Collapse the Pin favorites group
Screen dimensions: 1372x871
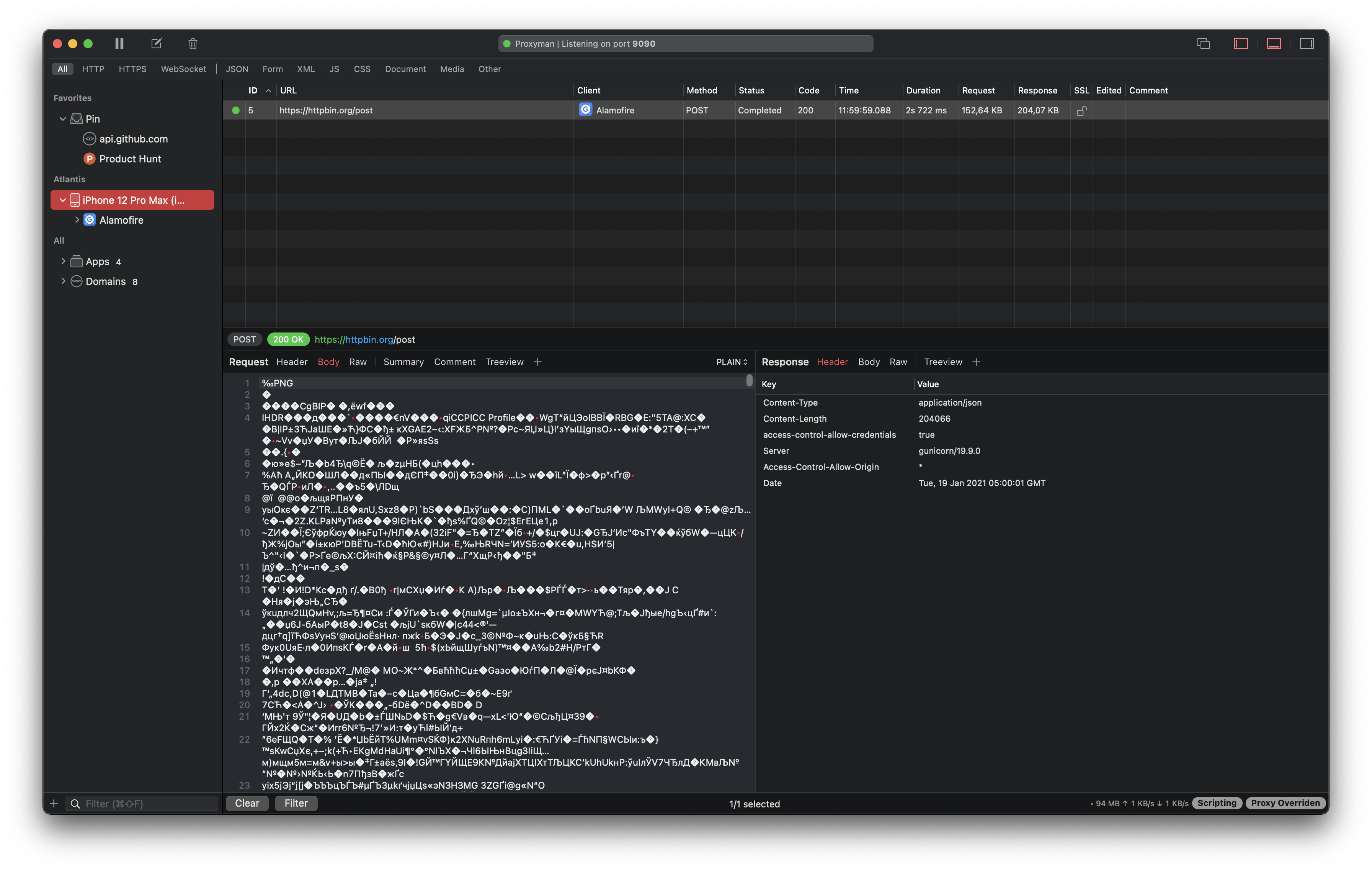point(63,119)
